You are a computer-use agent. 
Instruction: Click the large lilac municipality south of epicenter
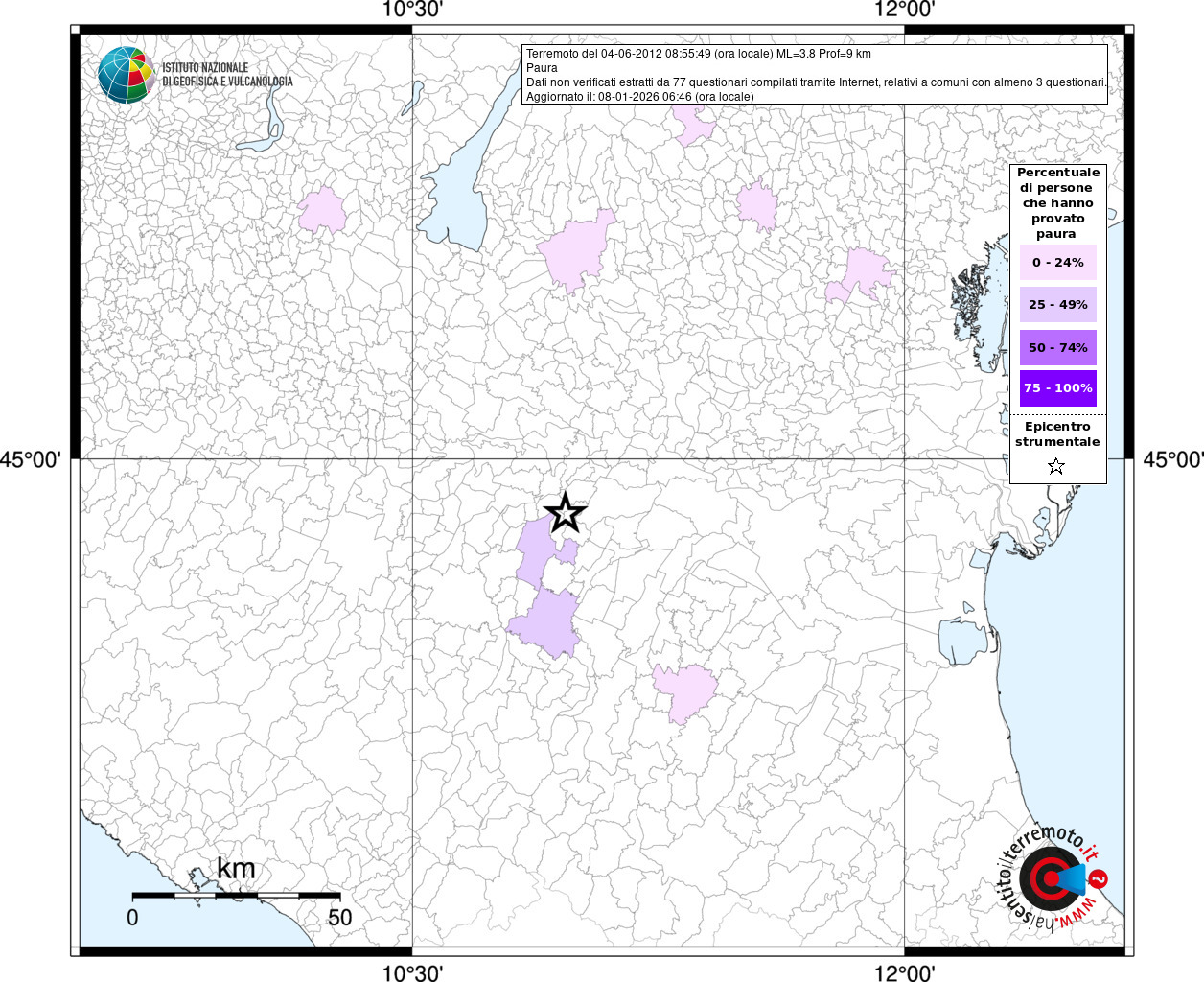click(544, 623)
